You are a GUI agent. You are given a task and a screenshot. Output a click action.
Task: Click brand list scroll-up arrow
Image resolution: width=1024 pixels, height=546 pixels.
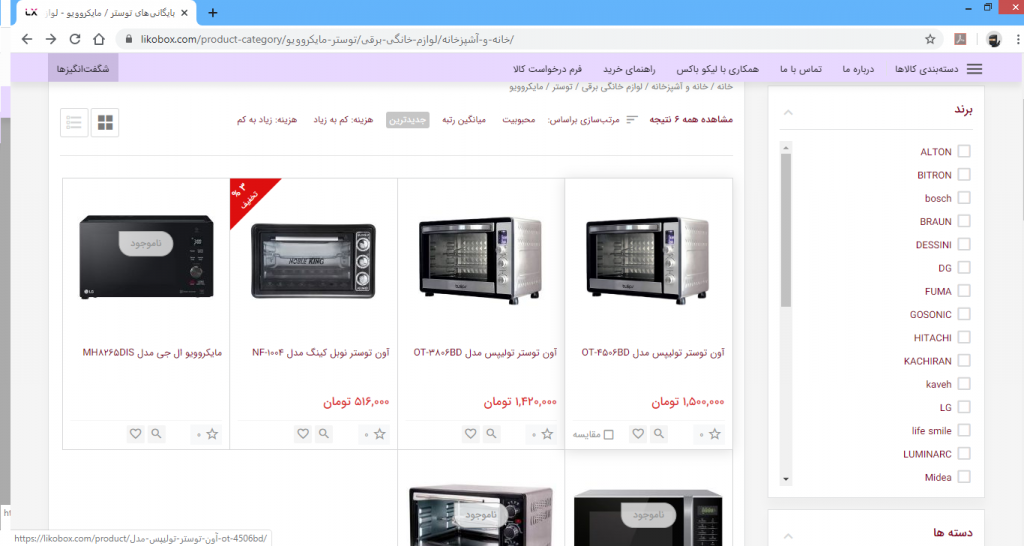786,148
